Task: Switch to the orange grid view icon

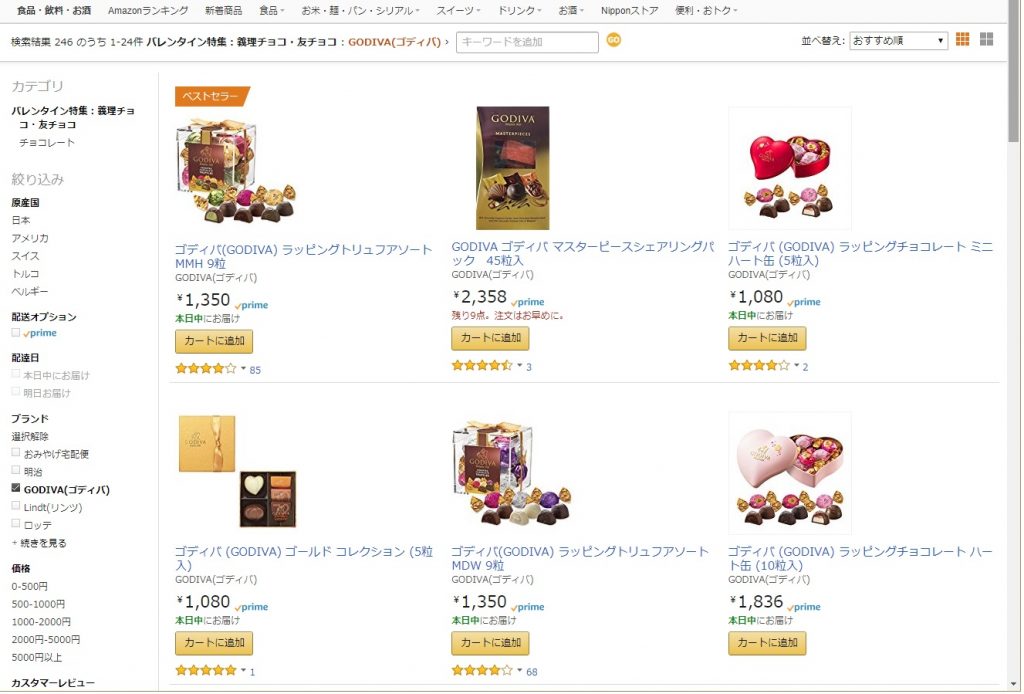Action: point(962,39)
